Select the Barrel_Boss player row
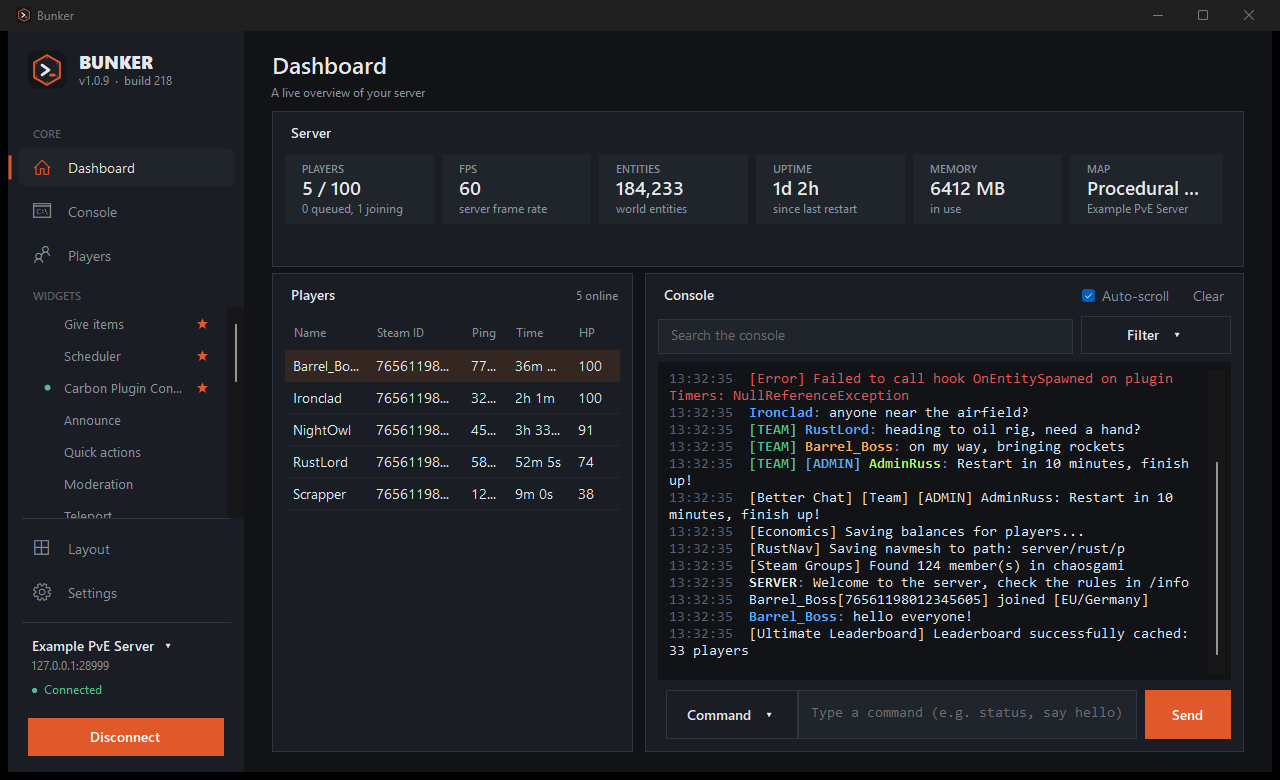1280x780 pixels. pyautogui.click(x=452, y=366)
